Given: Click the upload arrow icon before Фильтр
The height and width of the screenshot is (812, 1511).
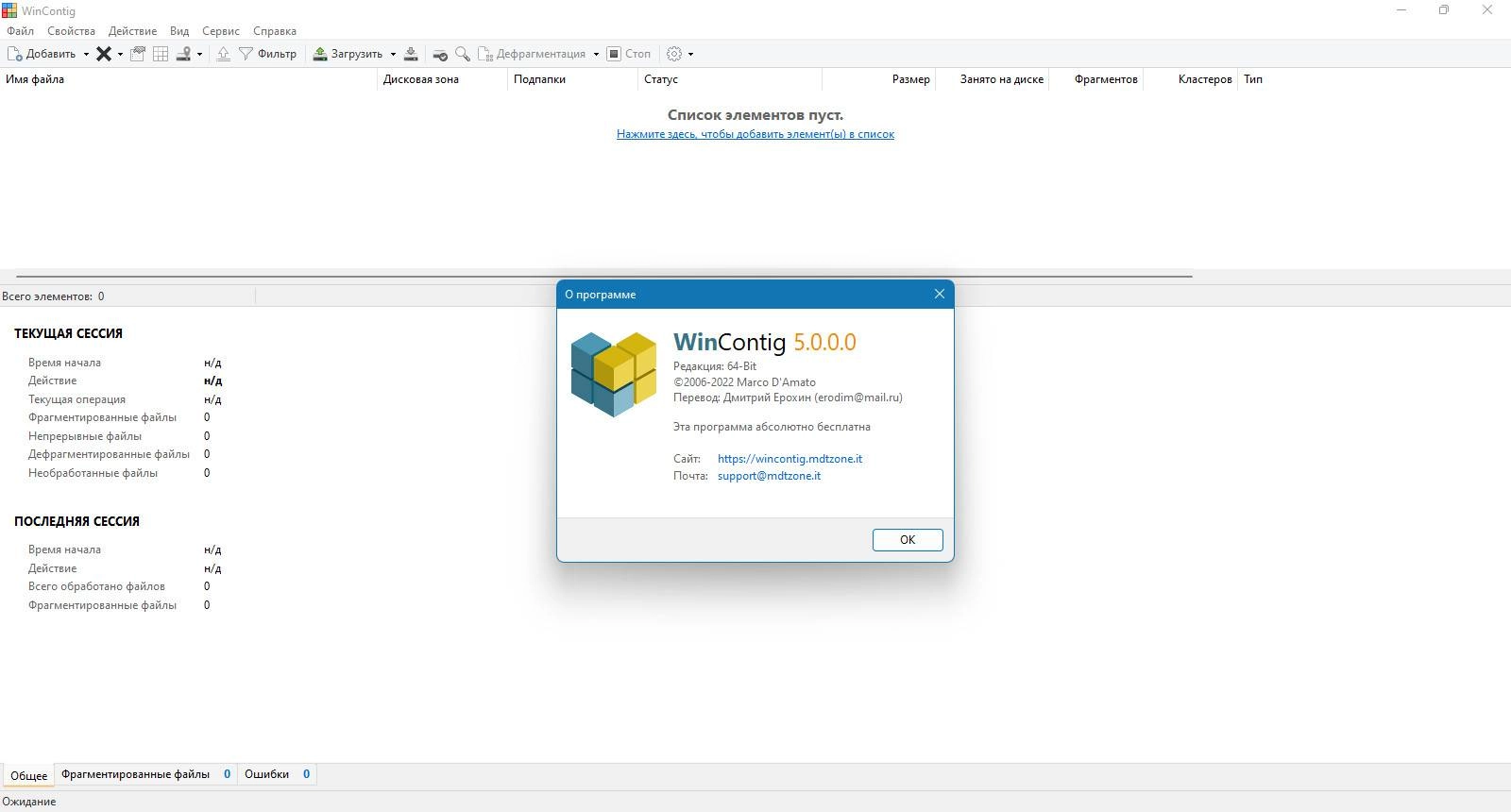Looking at the screenshot, I should pos(224,54).
